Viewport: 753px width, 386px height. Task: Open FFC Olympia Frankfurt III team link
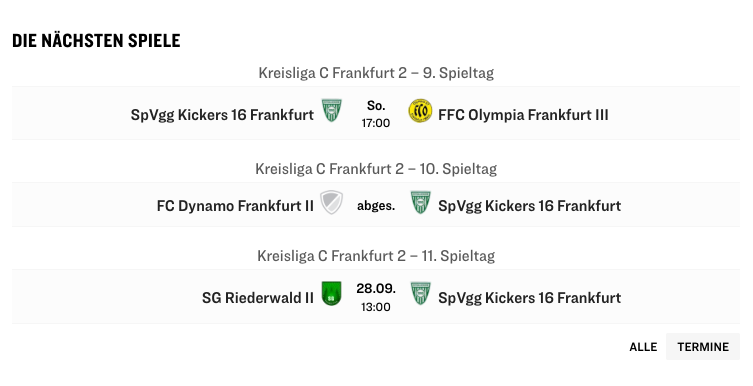coord(523,115)
